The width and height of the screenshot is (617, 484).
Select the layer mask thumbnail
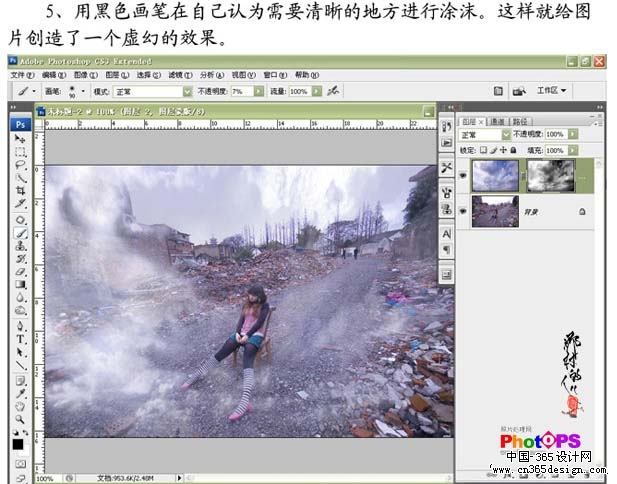pyautogui.click(x=551, y=175)
